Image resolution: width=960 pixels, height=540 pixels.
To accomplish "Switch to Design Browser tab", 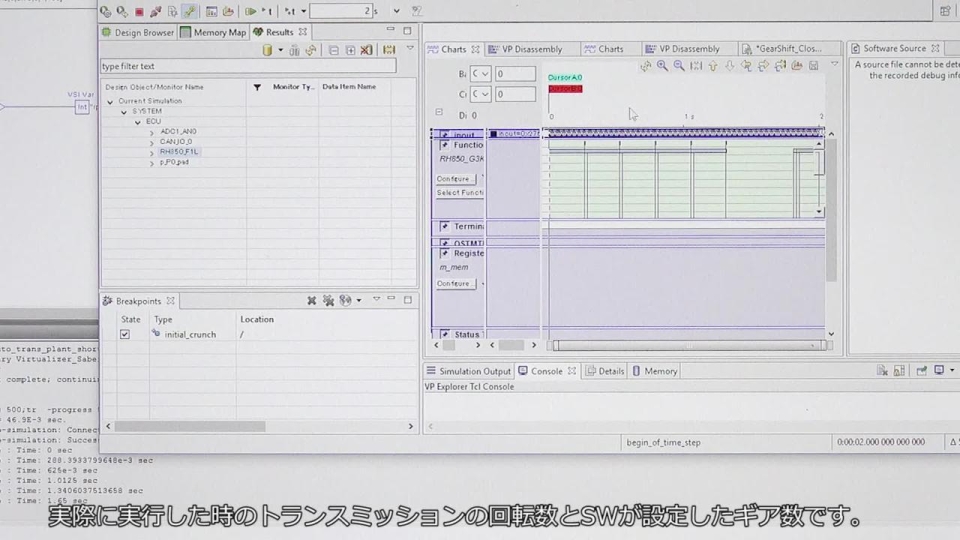I will [x=138, y=32].
